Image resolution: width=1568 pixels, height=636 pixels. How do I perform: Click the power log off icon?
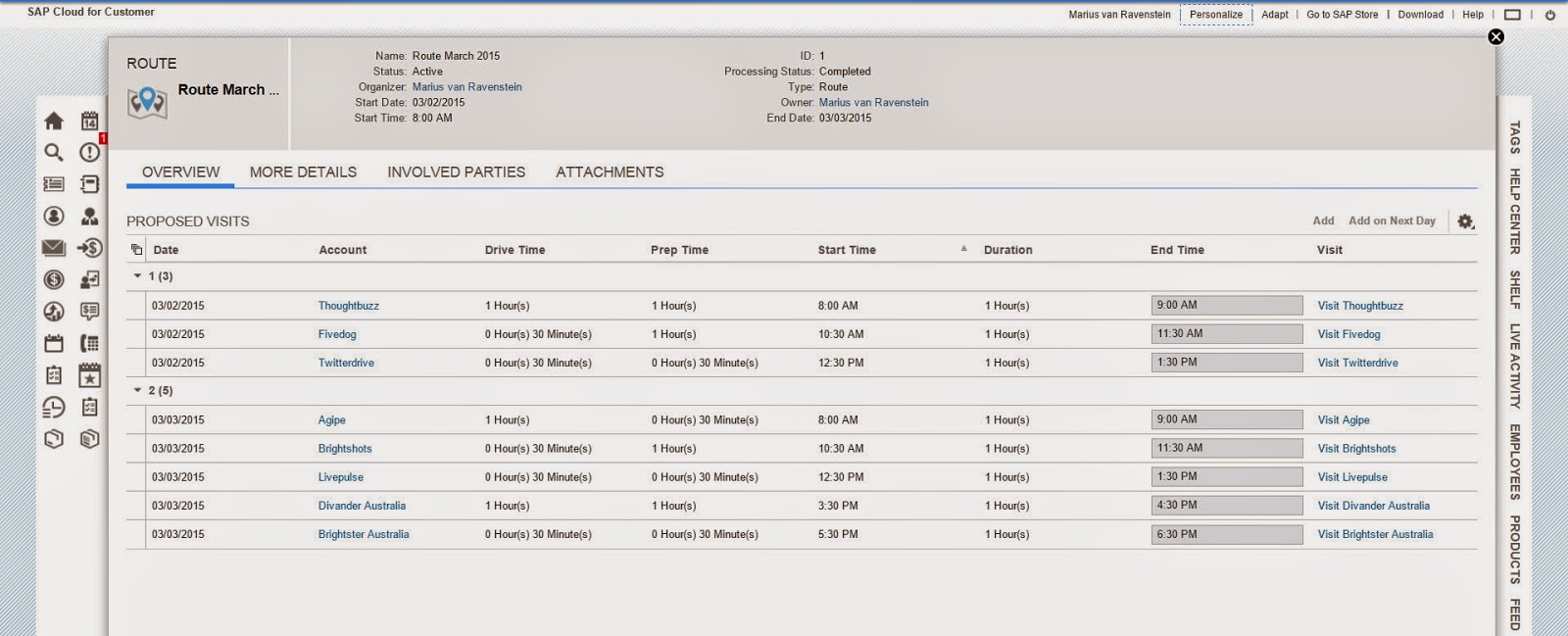tap(1549, 15)
